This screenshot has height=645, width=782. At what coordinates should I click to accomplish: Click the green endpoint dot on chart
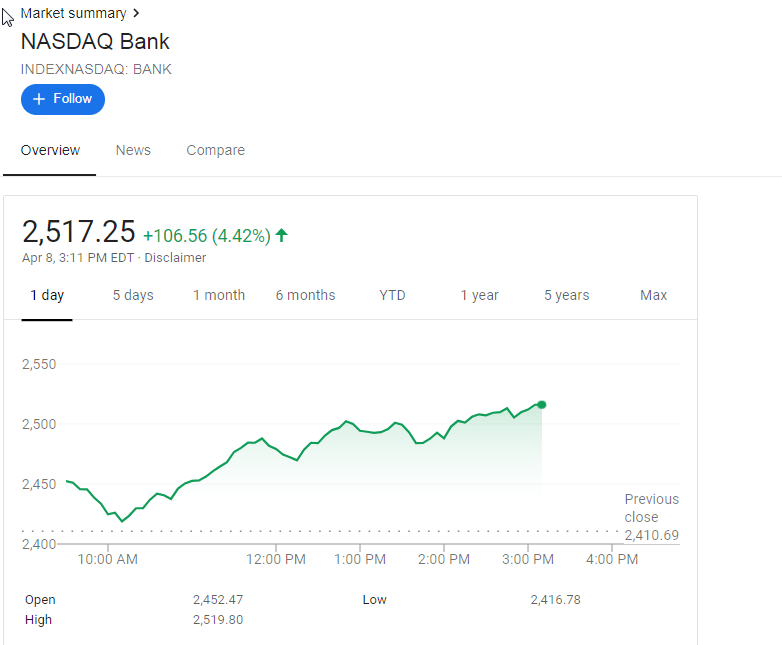[542, 404]
